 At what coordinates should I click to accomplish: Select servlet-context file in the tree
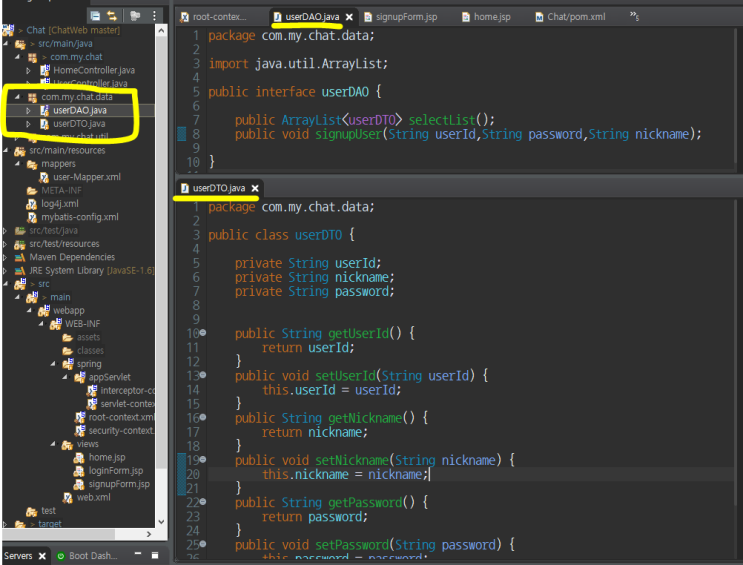pyautogui.click(x=127, y=404)
